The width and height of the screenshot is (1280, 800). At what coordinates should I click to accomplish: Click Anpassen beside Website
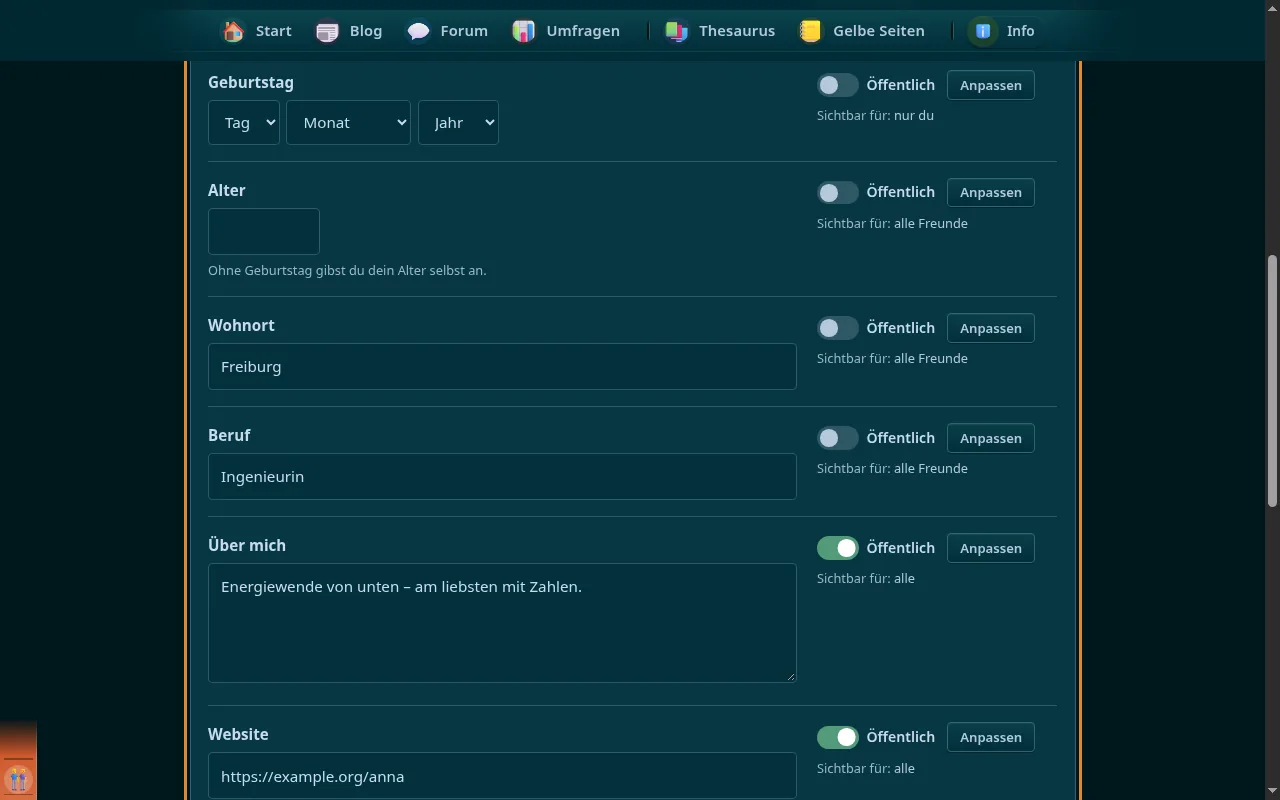click(x=991, y=737)
